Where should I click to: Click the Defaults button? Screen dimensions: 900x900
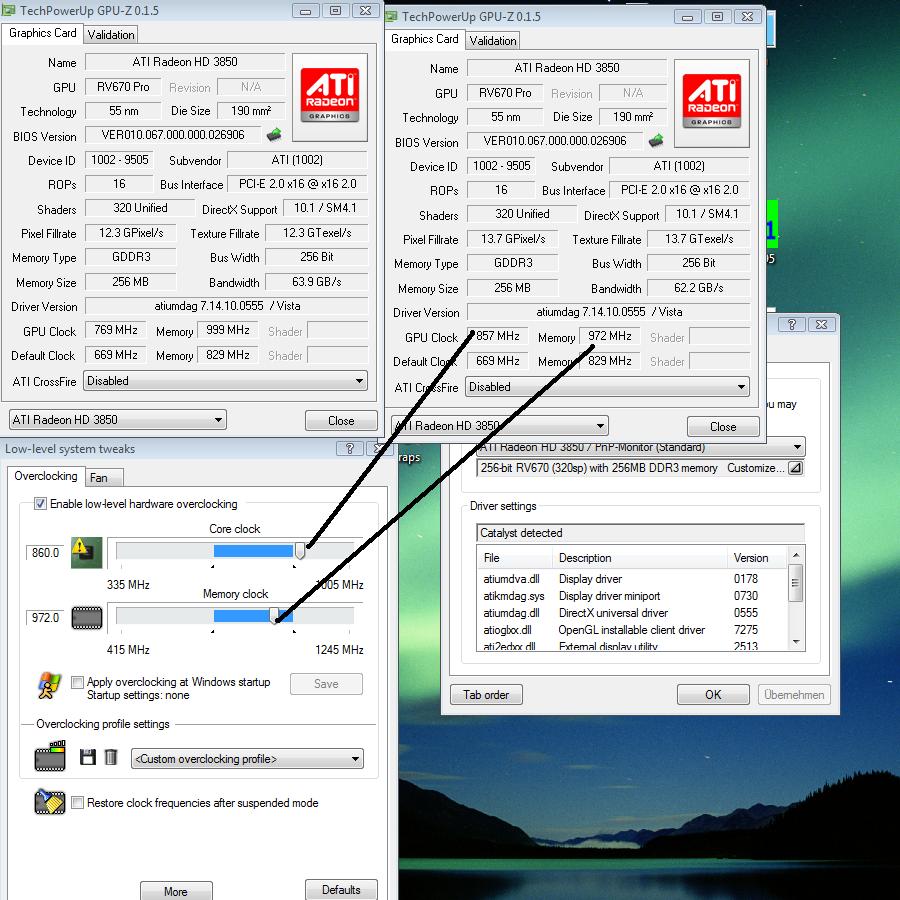(x=341, y=889)
